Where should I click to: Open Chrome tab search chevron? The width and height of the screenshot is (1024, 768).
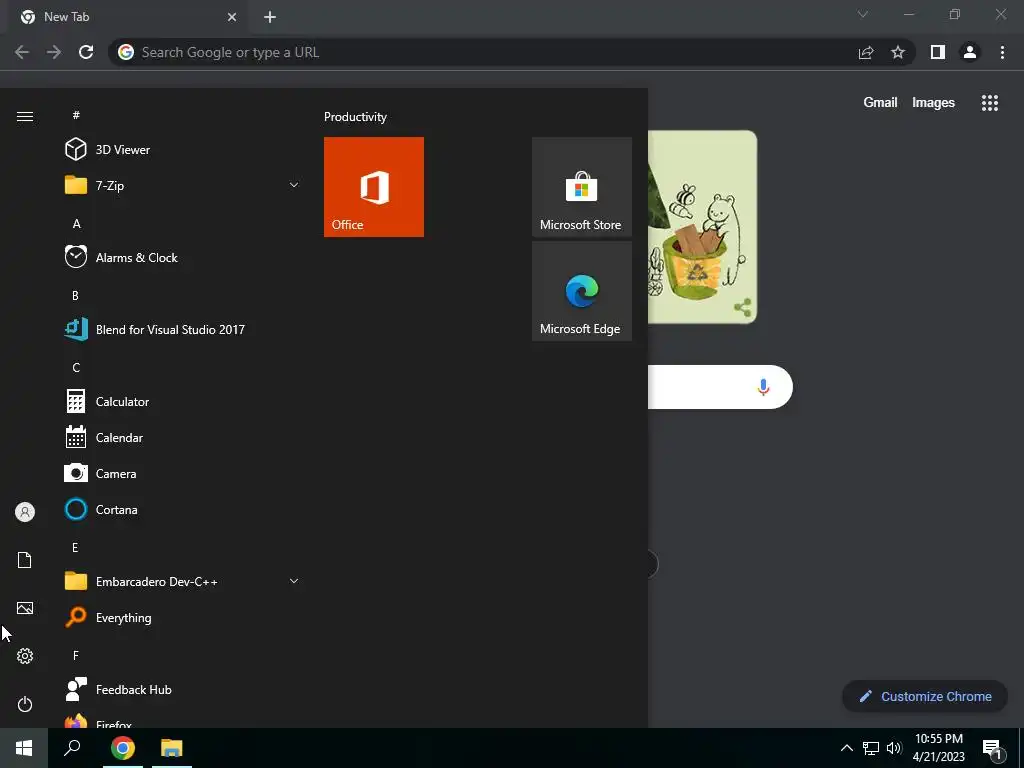(863, 14)
